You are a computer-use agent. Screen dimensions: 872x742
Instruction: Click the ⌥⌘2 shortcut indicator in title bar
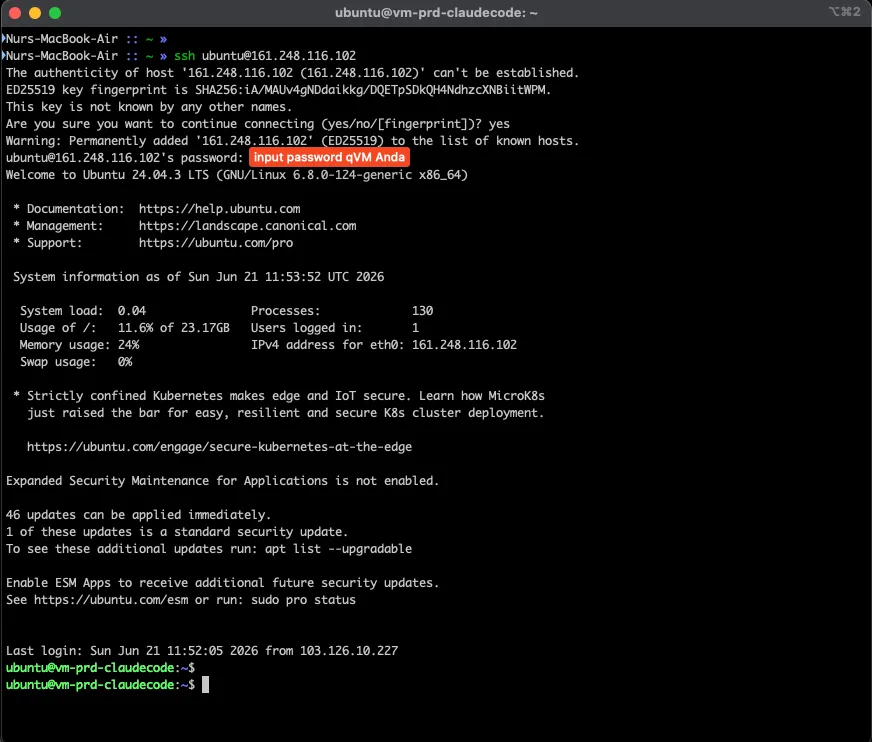844,12
